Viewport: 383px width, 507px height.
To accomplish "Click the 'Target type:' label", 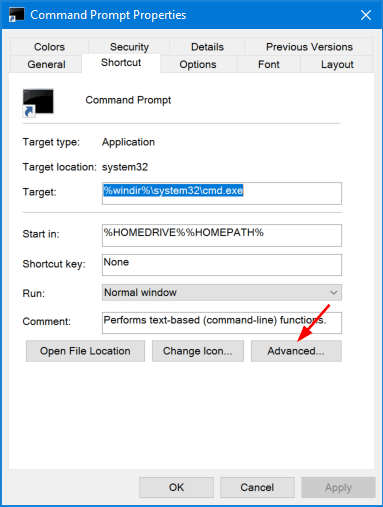I will 51,142.
